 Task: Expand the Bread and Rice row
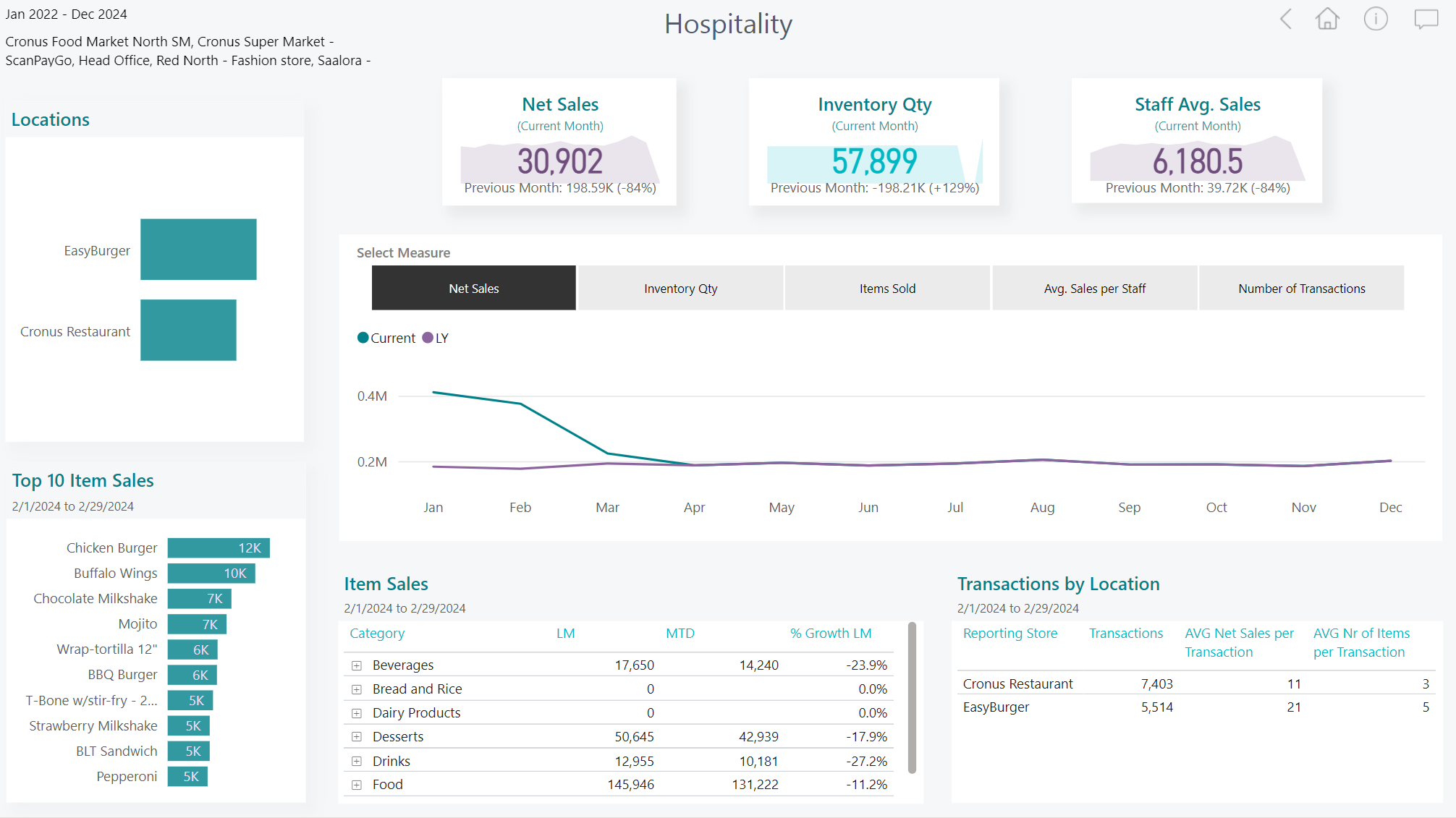click(x=357, y=689)
